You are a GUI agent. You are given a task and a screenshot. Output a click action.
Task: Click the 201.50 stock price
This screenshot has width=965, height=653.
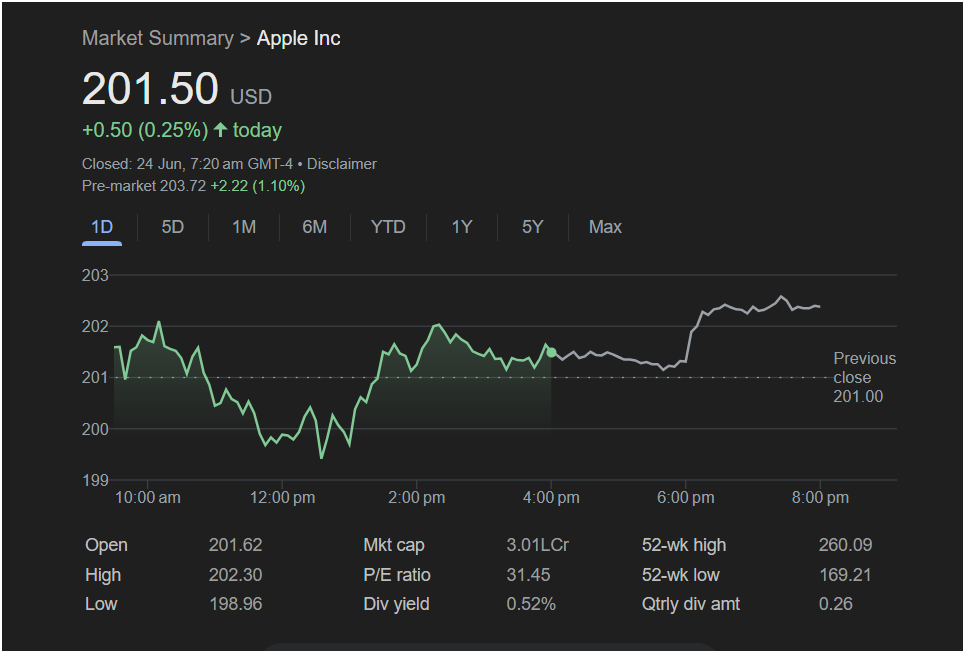click(150, 89)
